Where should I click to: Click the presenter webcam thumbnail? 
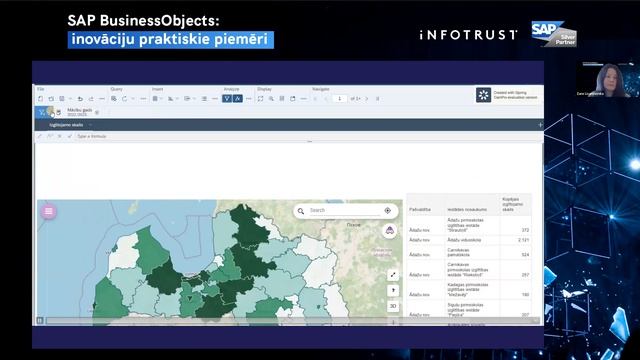pyautogui.click(x=608, y=79)
